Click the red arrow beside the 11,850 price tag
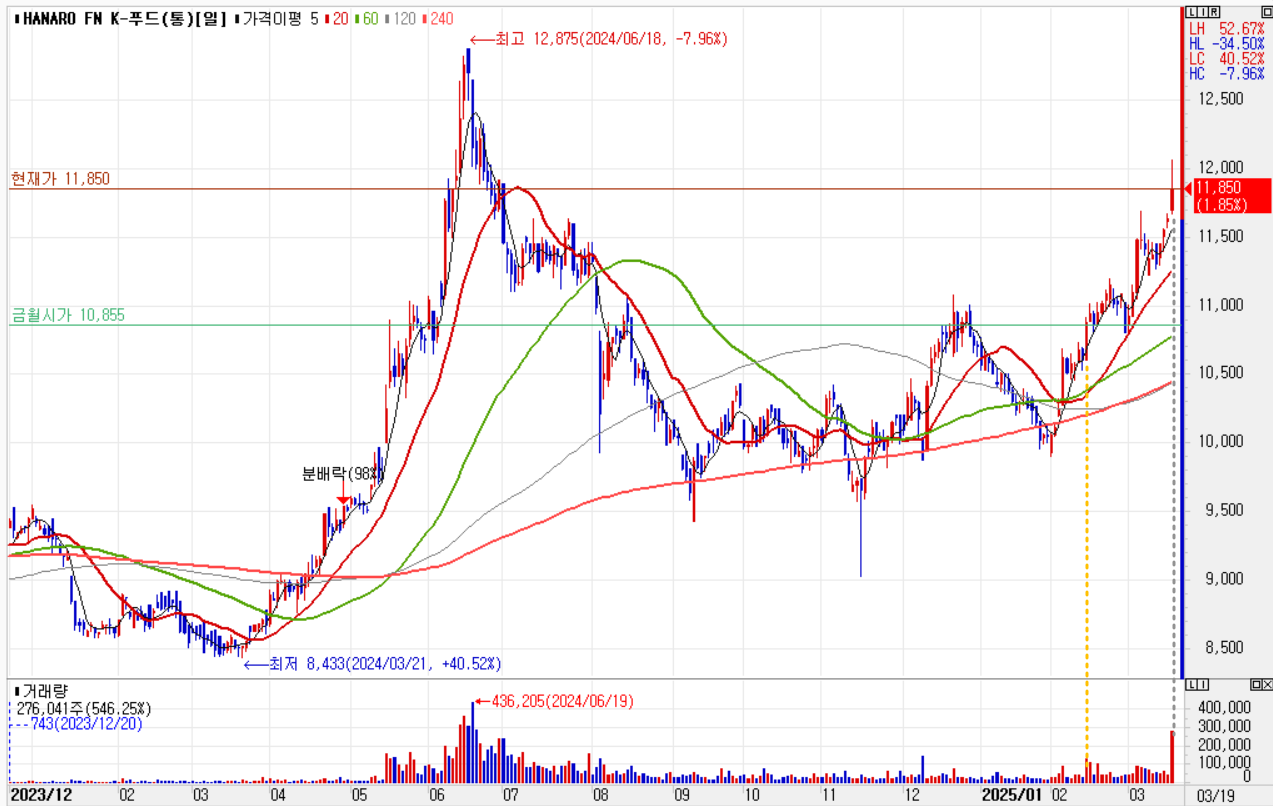Screen dimensions: 1273x806 tap(1186, 189)
